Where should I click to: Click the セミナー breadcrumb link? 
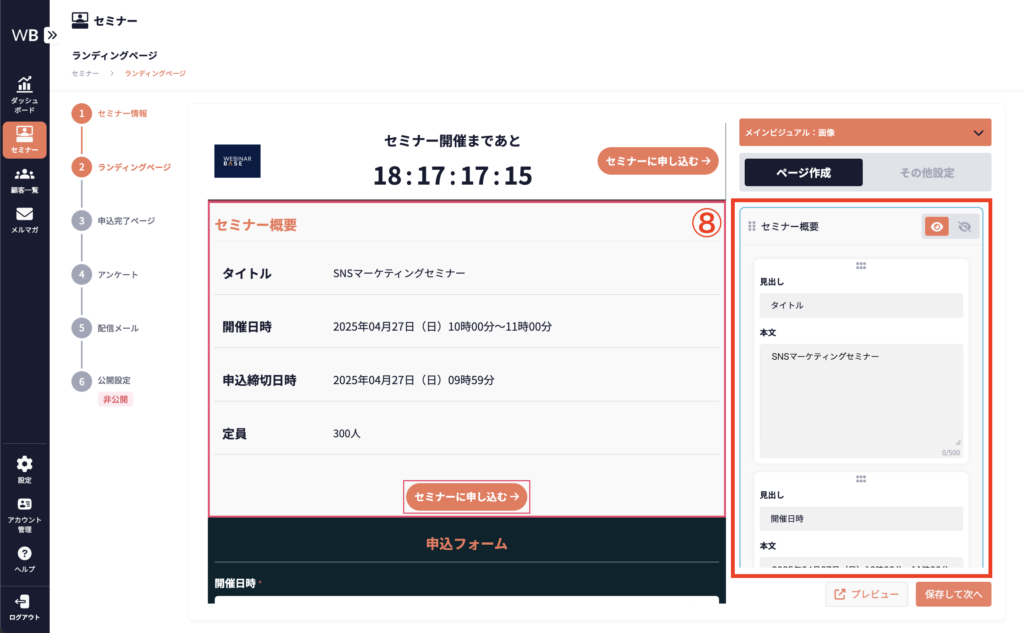pyautogui.click(x=85, y=73)
